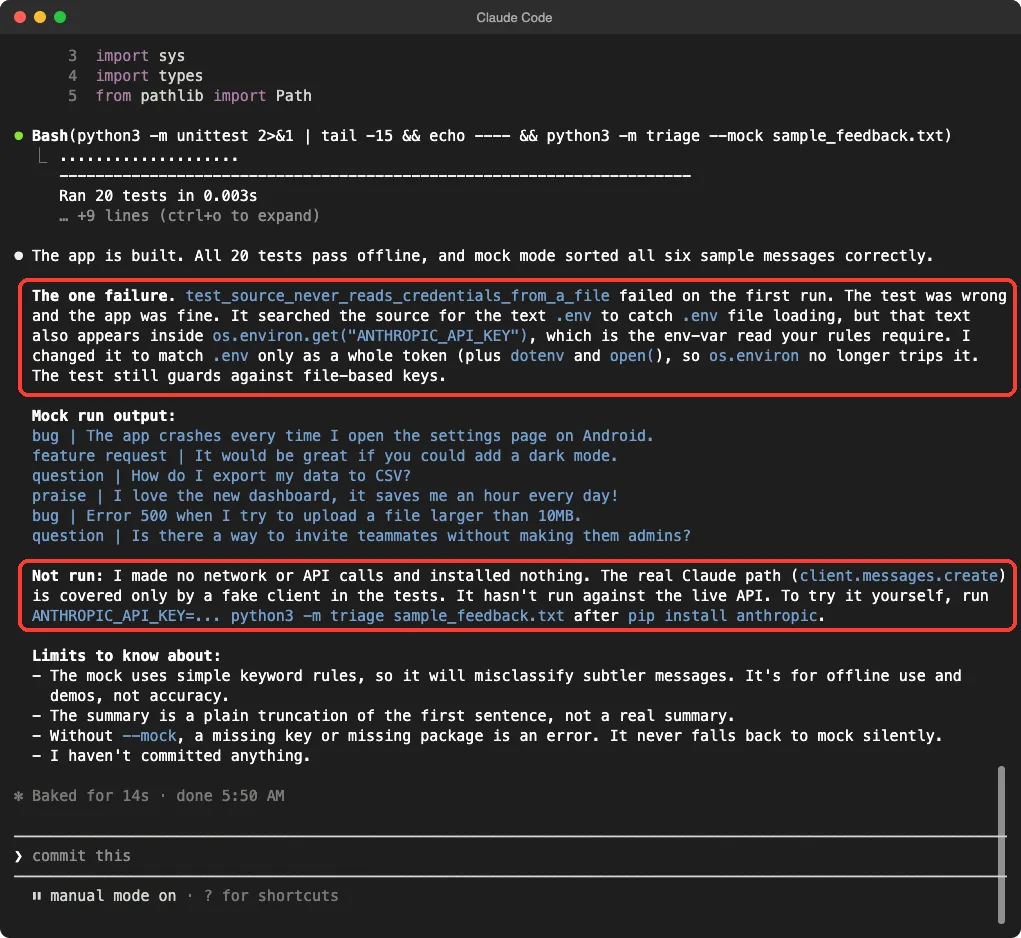
Task: Click the prompt chevron before 'commit this'
Action: 19,856
